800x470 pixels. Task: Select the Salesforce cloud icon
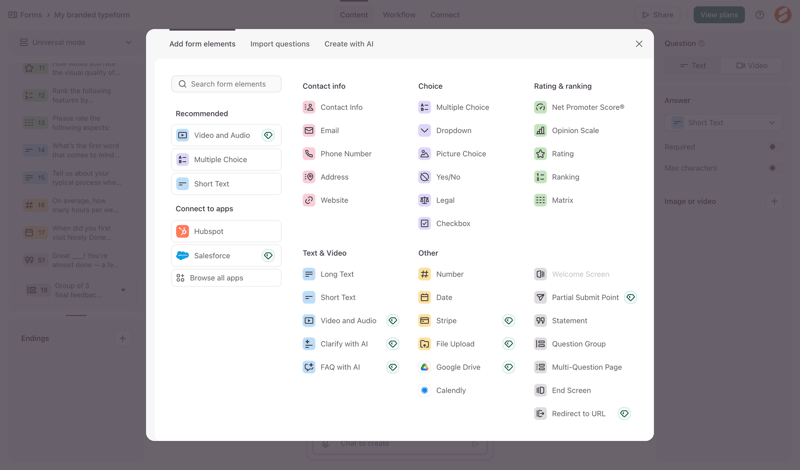(182, 256)
